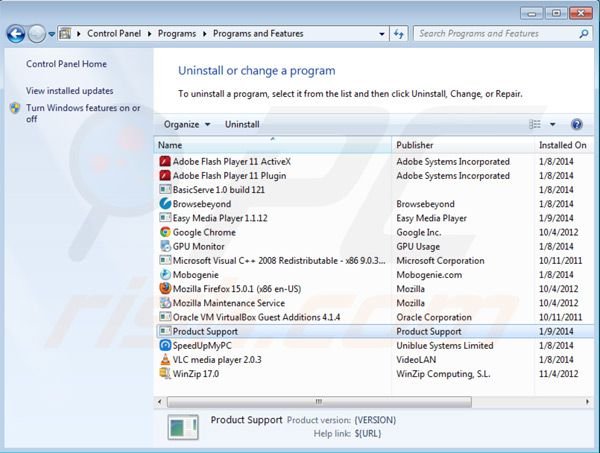Click the GPU Monitor icon
This screenshot has height=453, width=600.
[165, 246]
